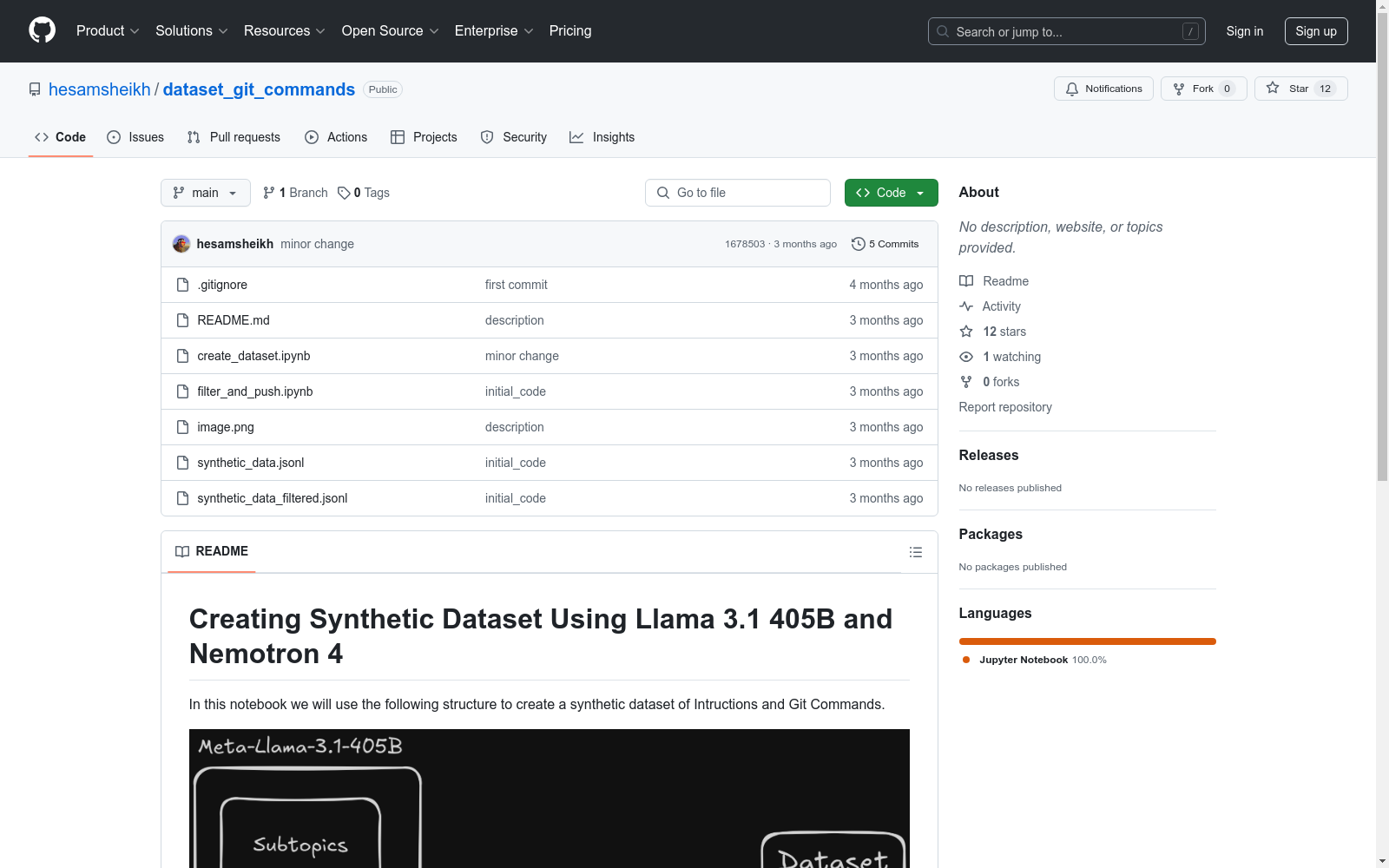Click the Go to file search field
The image size is (1389, 868).
tap(738, 193)
